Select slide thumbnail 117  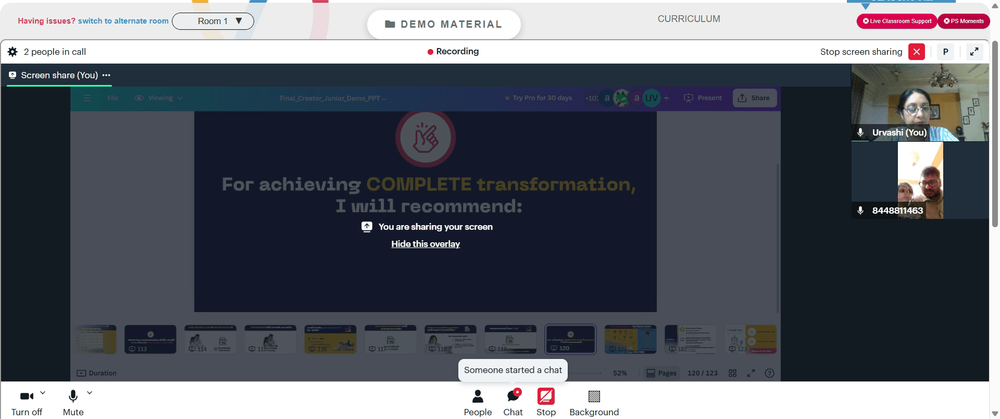tap(390, 339)
